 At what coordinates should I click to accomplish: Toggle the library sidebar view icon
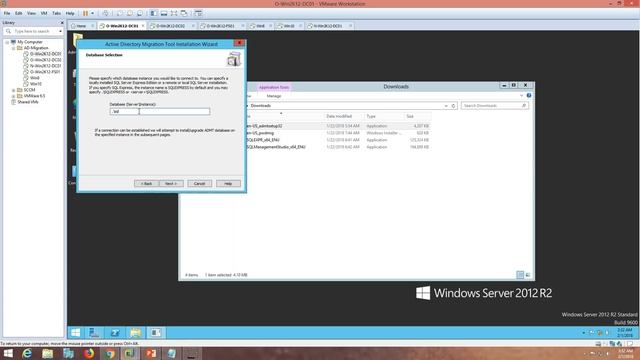pyautogui.click(x=154, y=13)
